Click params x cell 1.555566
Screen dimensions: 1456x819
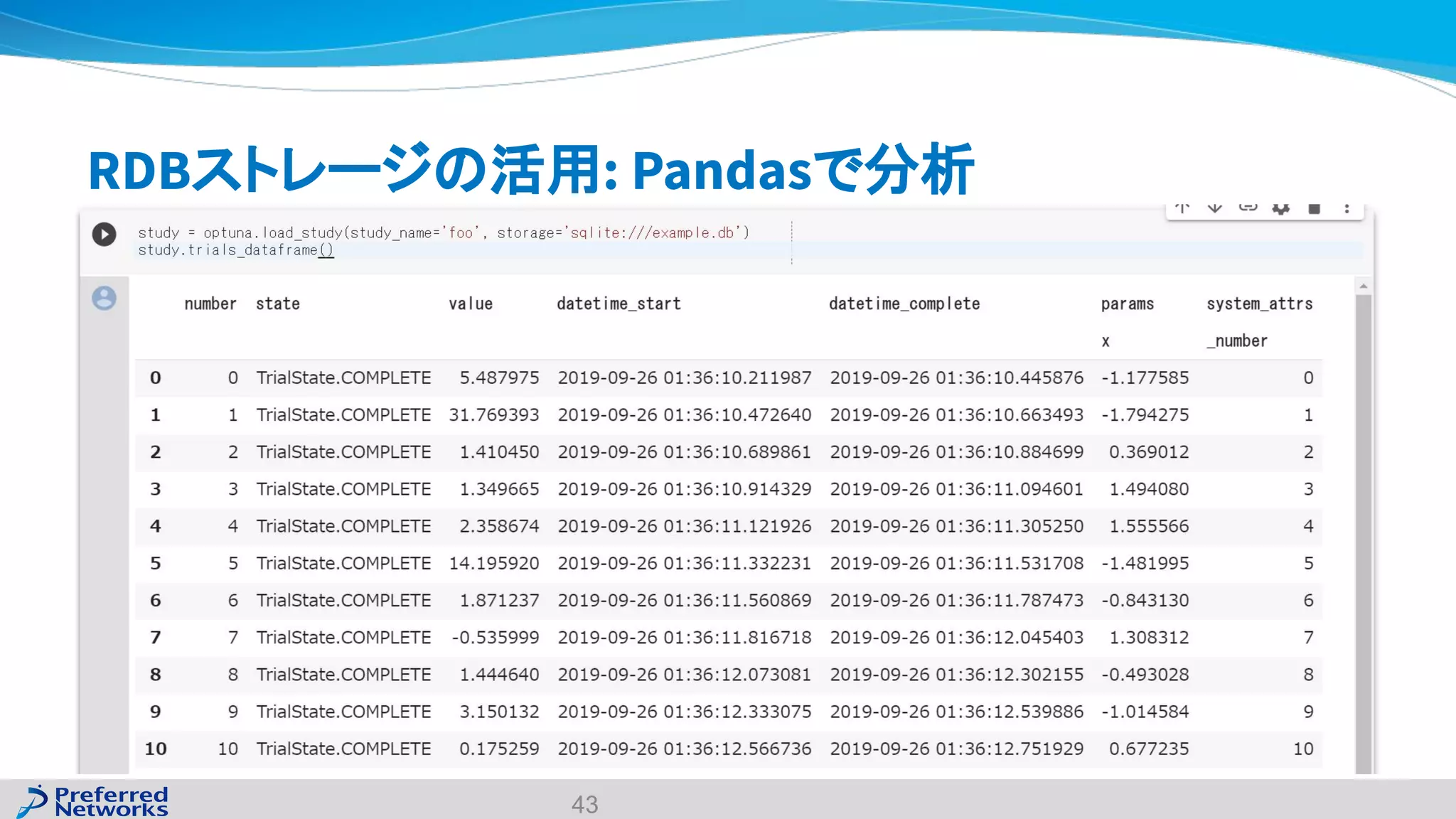(1149, 526)
